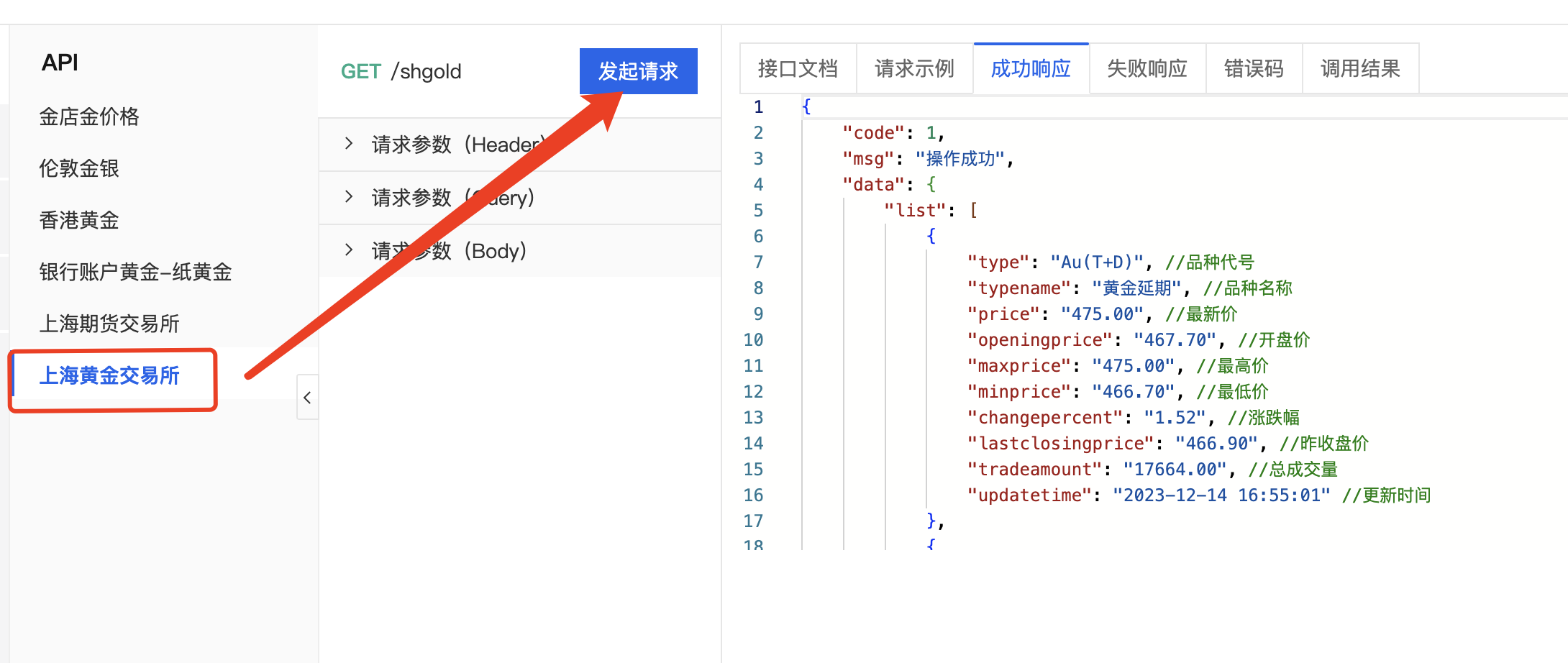Click the GET /shgold endpoint path

[401, 71]
